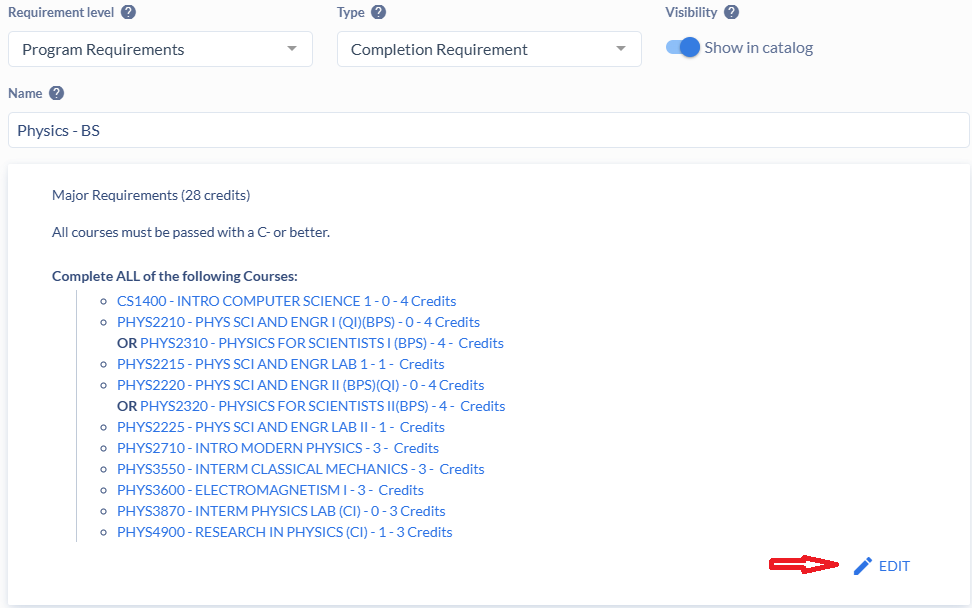Select PHYS2320 Physics for Scientists II link
Image resolution: width=972 pixels, height=608 pixels.
tap(322, 406)
